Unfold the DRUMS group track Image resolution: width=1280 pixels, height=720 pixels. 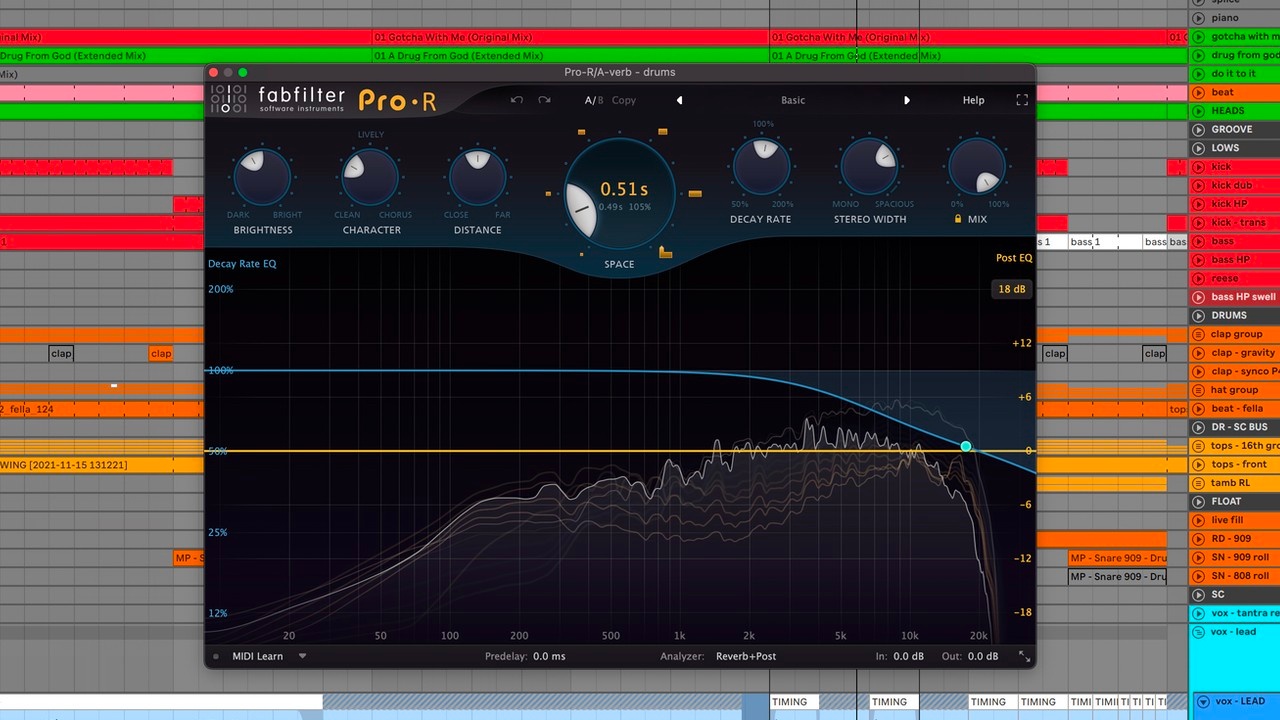tap(1198, 315)
